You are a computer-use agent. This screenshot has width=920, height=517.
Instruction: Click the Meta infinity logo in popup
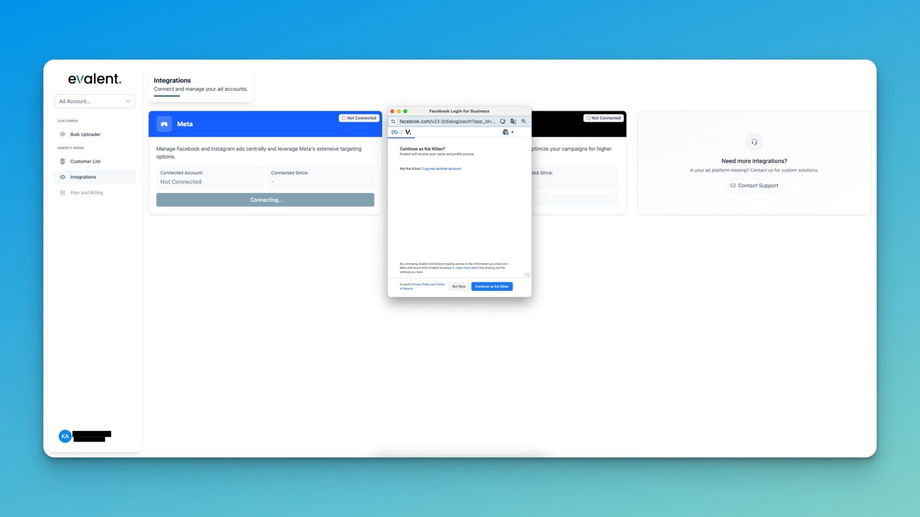[x=394, y=132]
